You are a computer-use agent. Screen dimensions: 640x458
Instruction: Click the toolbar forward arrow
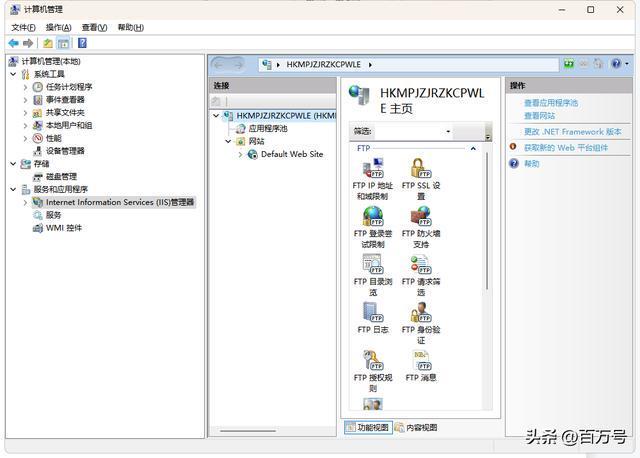(x=28, y=43)
